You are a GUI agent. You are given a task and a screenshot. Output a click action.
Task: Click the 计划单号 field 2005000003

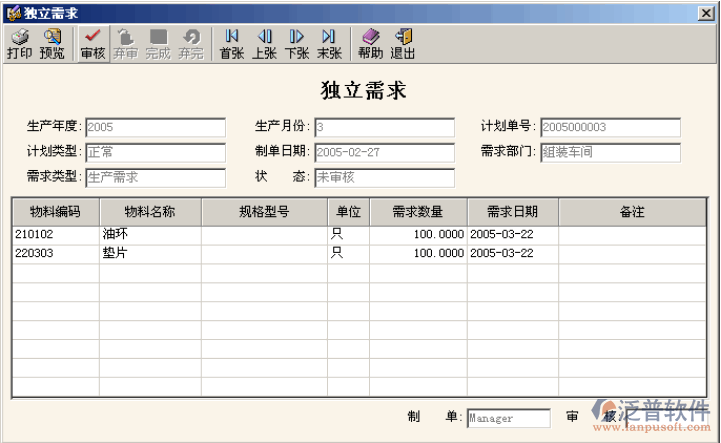pyautogui.click(x=610, y=128)
